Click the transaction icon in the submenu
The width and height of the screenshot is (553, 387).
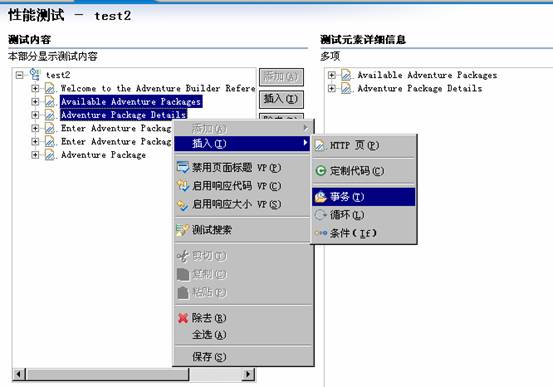point(320,196)
